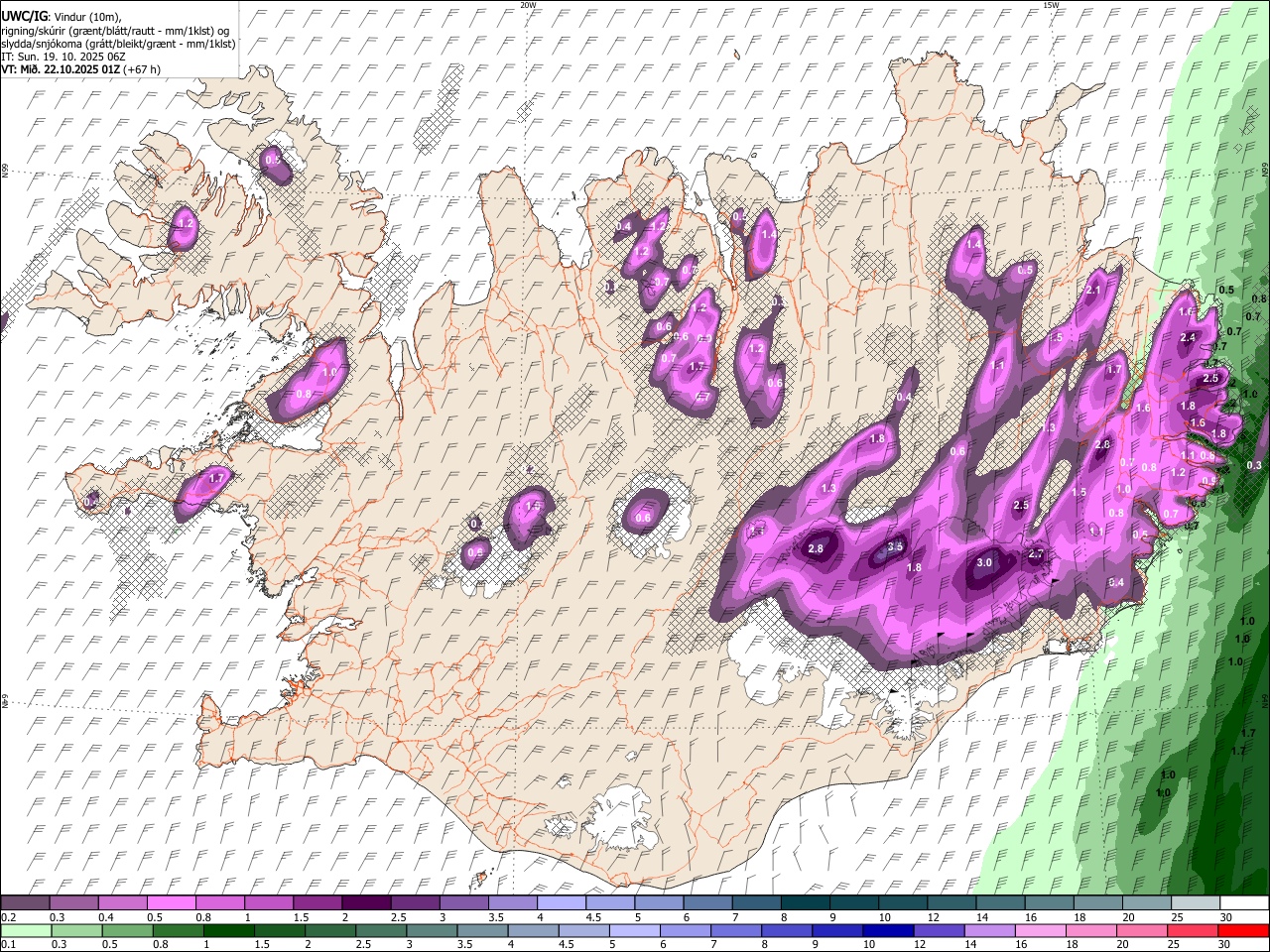The height and width of the screenshot is (952, 1270).
Task: Pick the upper legend swatch labeled 2
Action: [366, 902]
